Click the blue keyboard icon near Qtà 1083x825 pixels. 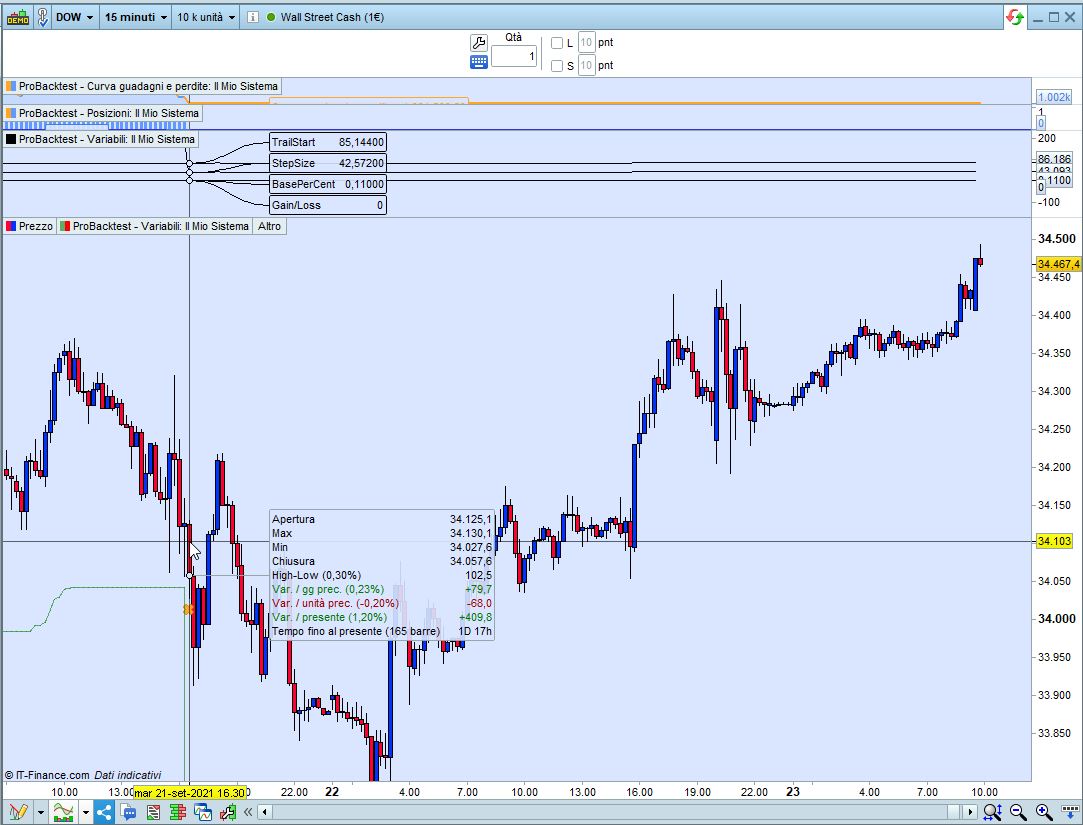pyautogui.click(x=479, y=62)
